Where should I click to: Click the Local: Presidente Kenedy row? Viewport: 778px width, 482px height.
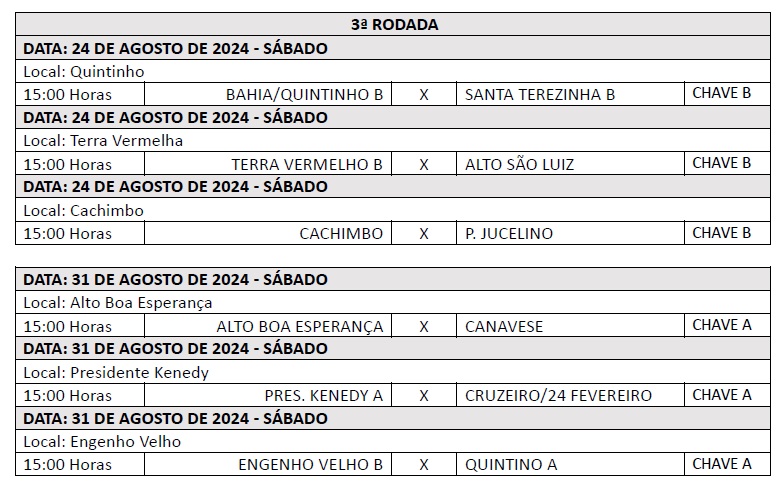(x=393, y=372)
